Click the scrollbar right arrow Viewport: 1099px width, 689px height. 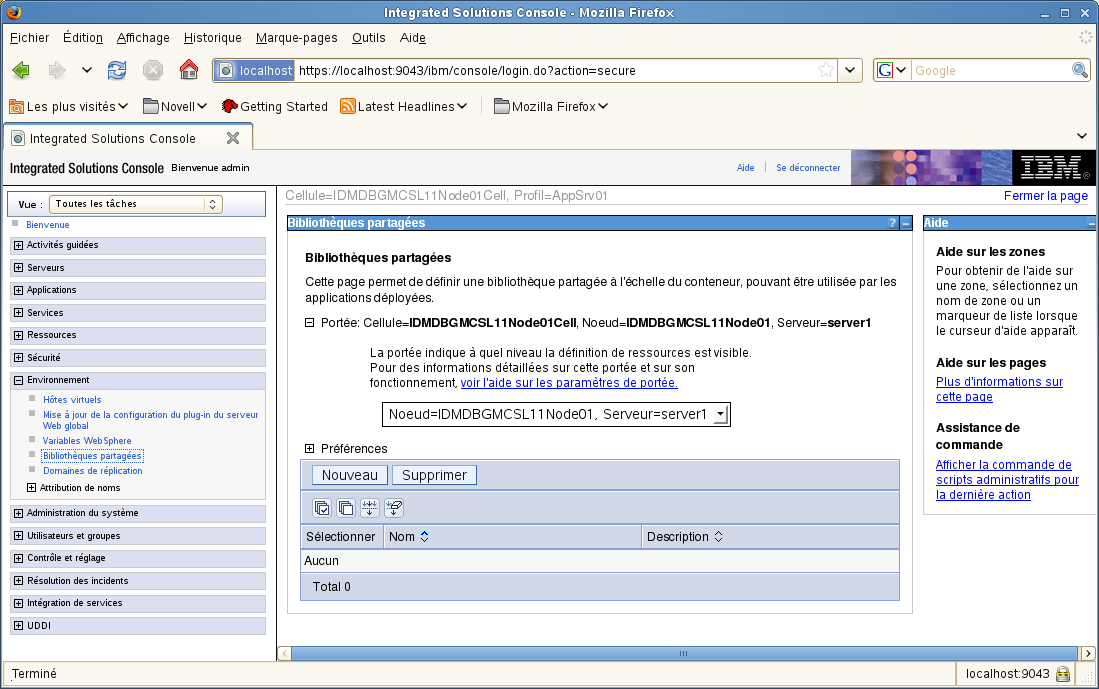click(1088, 653)
